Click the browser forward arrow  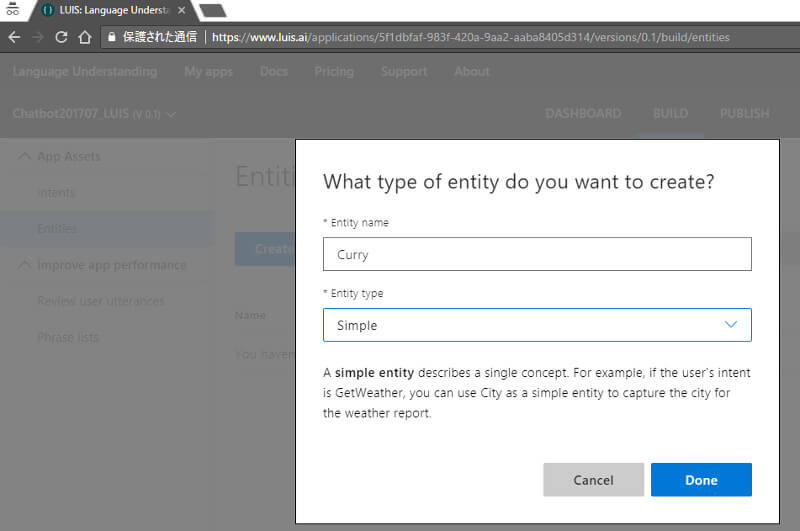[37, 37]
